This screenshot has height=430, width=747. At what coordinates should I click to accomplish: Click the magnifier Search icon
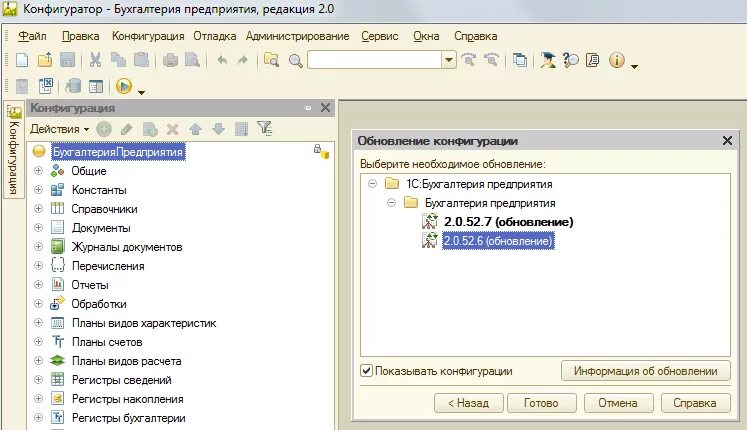[295, 60]
